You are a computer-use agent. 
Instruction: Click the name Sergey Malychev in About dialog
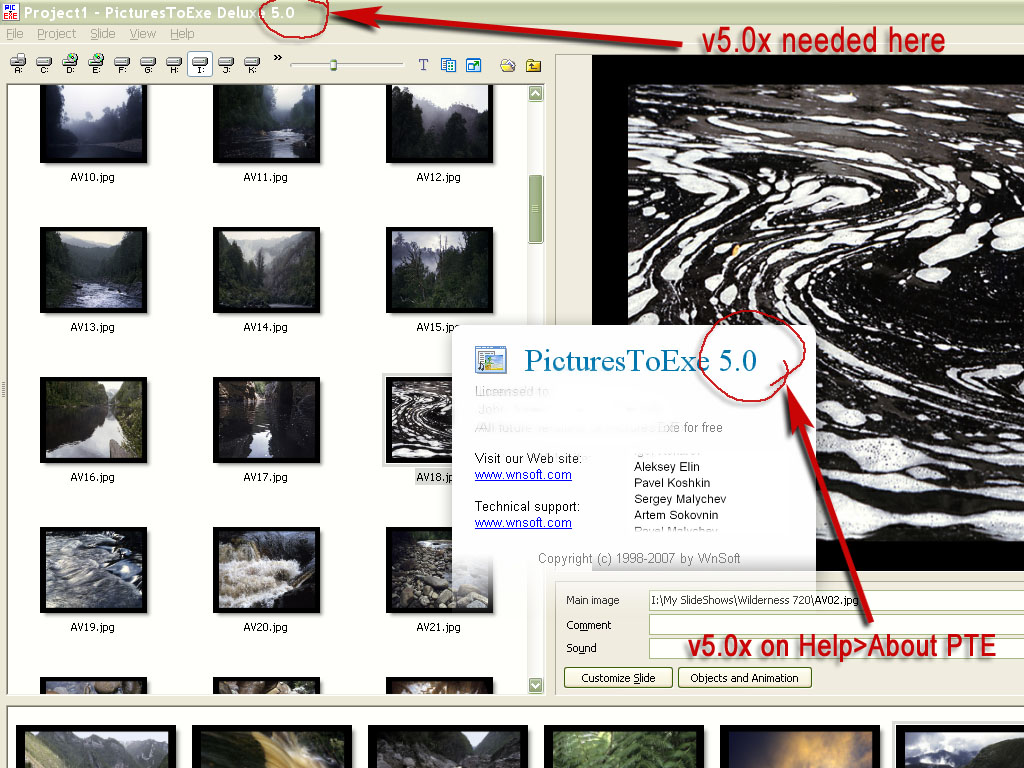coord(680,499)
